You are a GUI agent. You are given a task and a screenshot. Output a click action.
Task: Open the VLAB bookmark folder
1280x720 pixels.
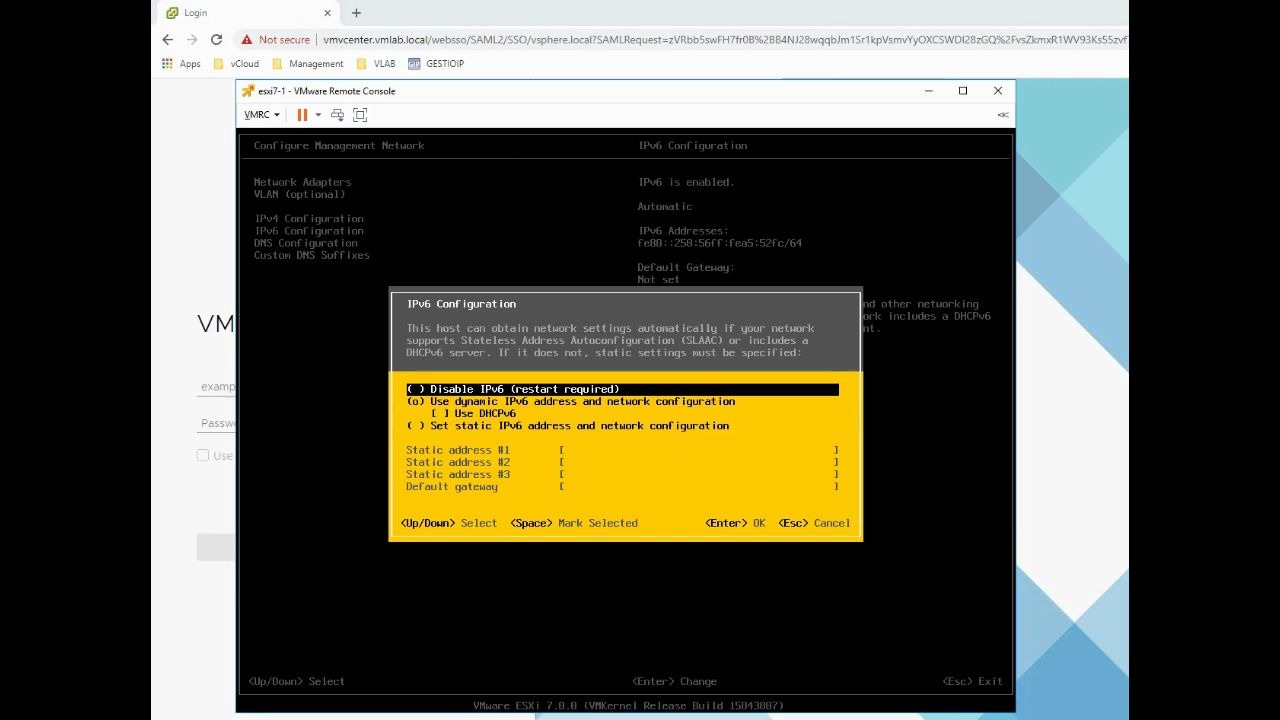click(376, 64)
